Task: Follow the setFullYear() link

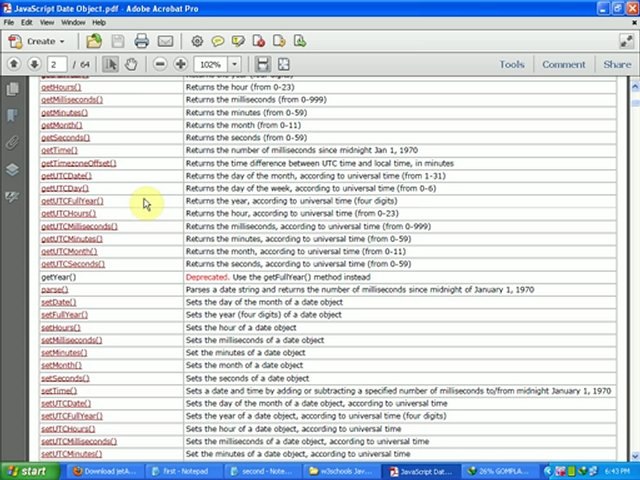Action: [x=64, y=315]
